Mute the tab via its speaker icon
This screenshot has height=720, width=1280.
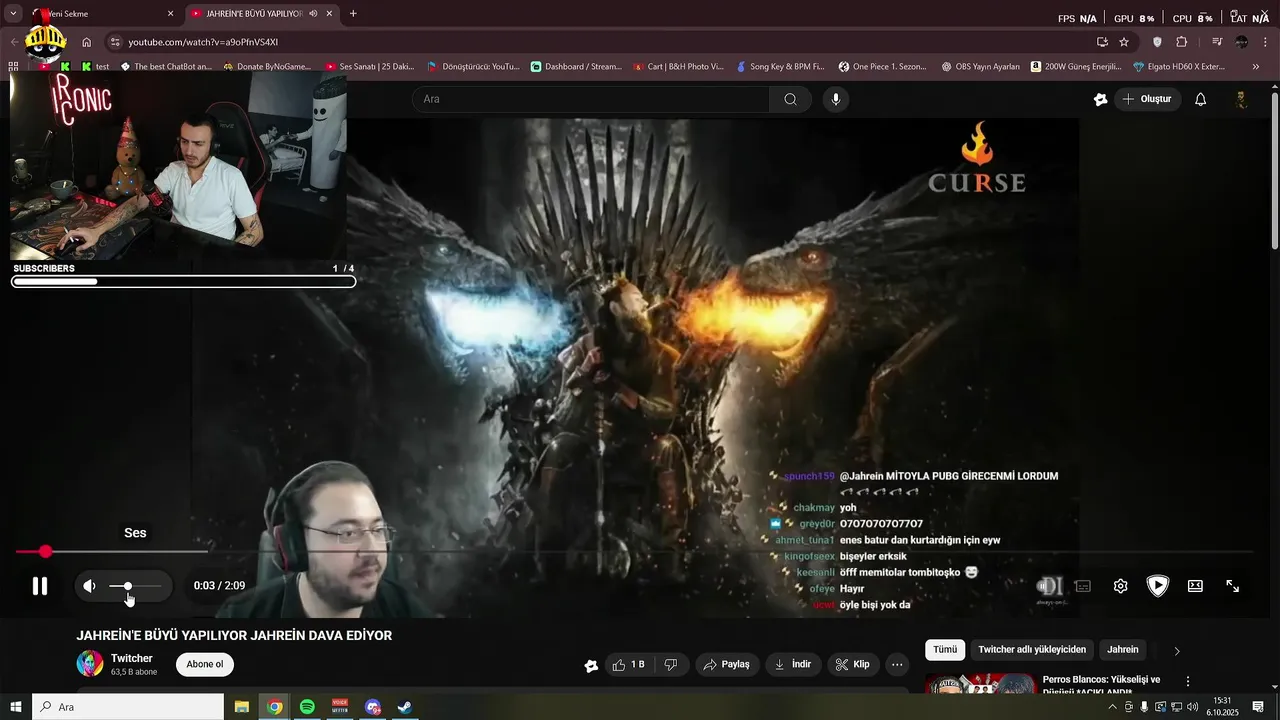click(x=314, y=14)
